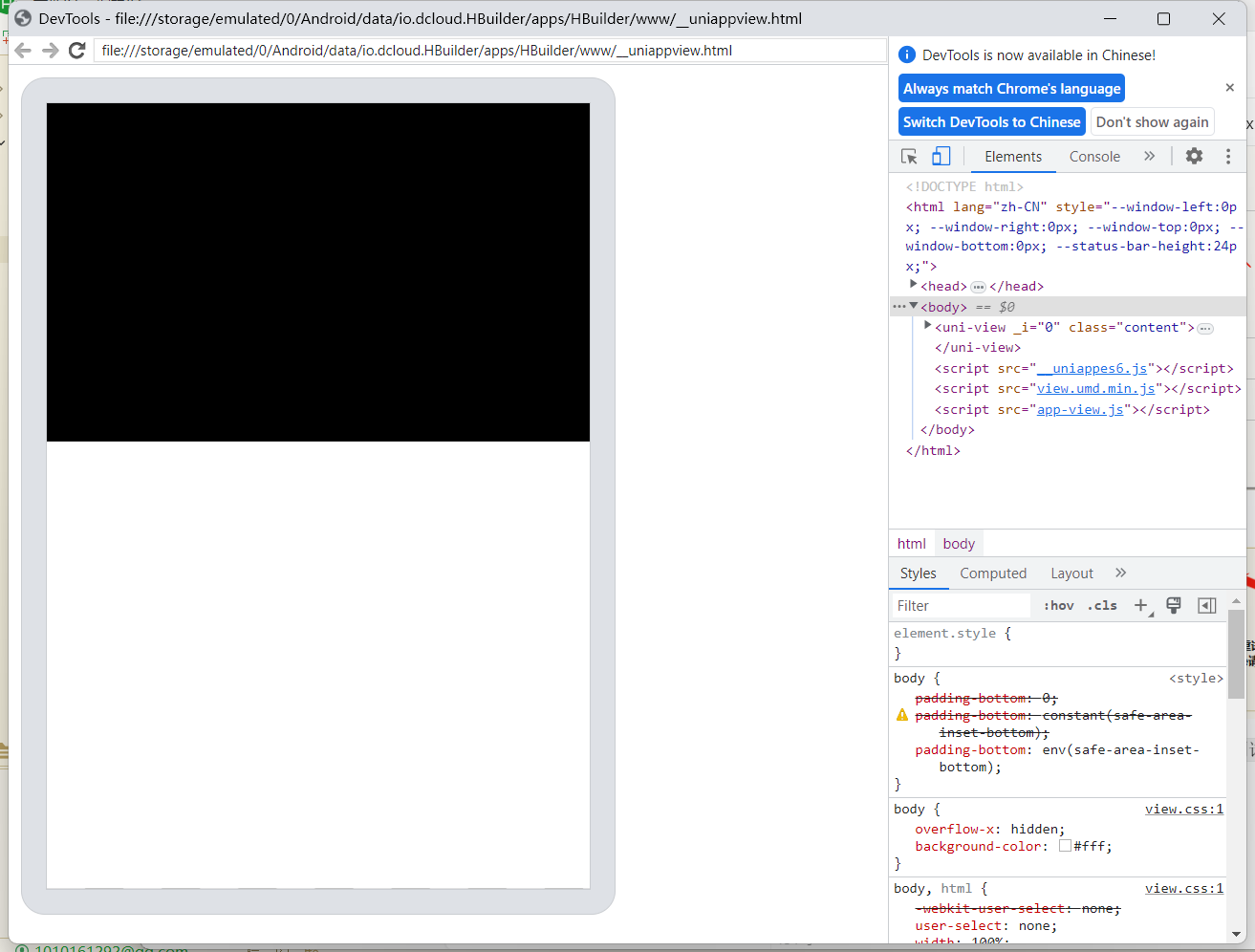The height and width of the screenshot is (952, 1255).
Task: Focus the styles Filter field
Action: pos(961,606)
